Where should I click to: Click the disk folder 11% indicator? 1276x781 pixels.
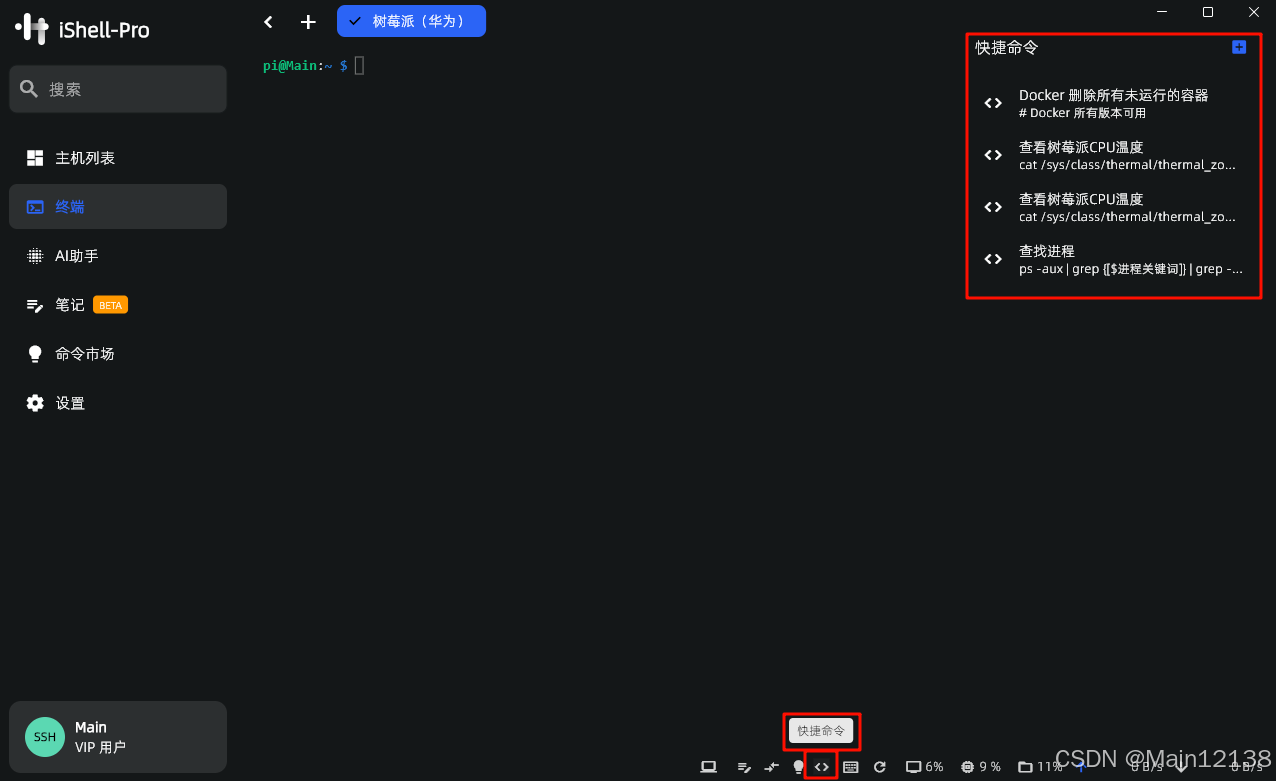tap(1040, 767)
